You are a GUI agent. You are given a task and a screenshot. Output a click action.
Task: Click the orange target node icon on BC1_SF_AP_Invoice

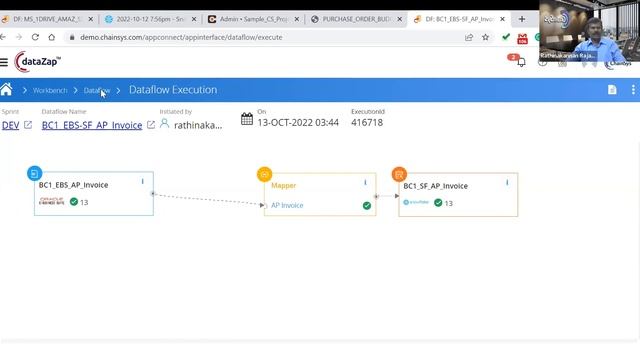pyautogui.click(x=399, y=175)
